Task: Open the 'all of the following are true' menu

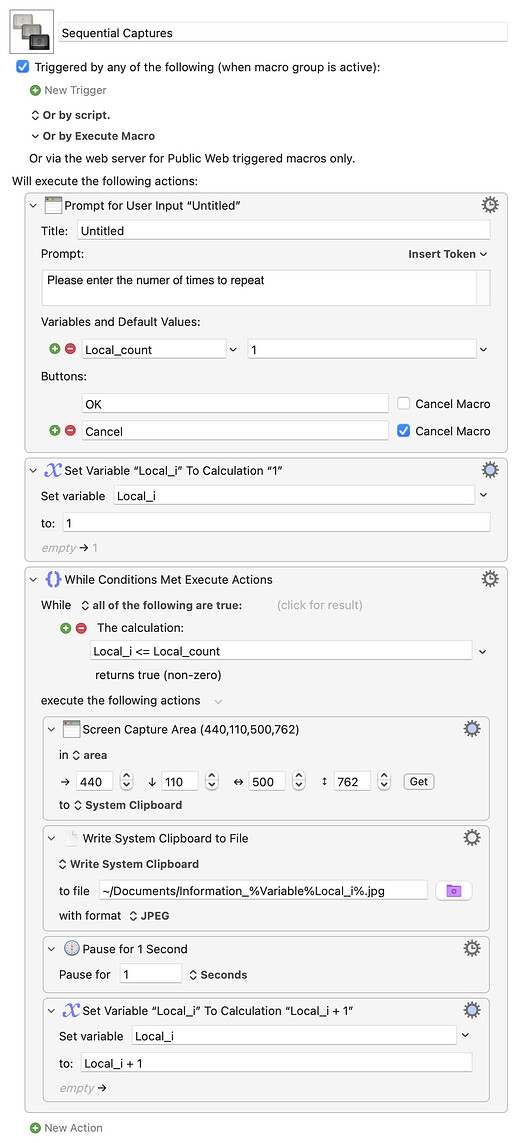Action: tap(160, 605)
